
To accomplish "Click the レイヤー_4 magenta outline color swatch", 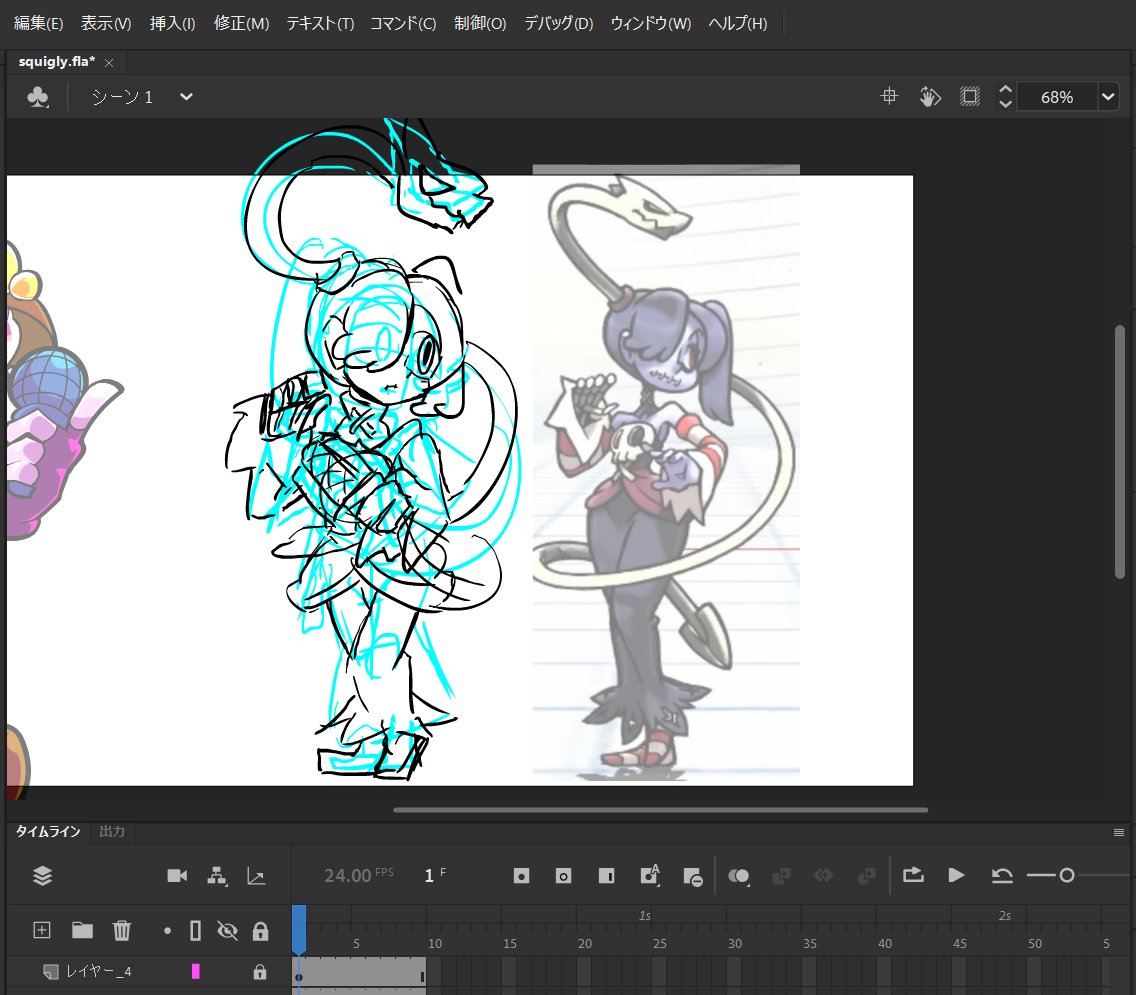I will pos(195,972).
